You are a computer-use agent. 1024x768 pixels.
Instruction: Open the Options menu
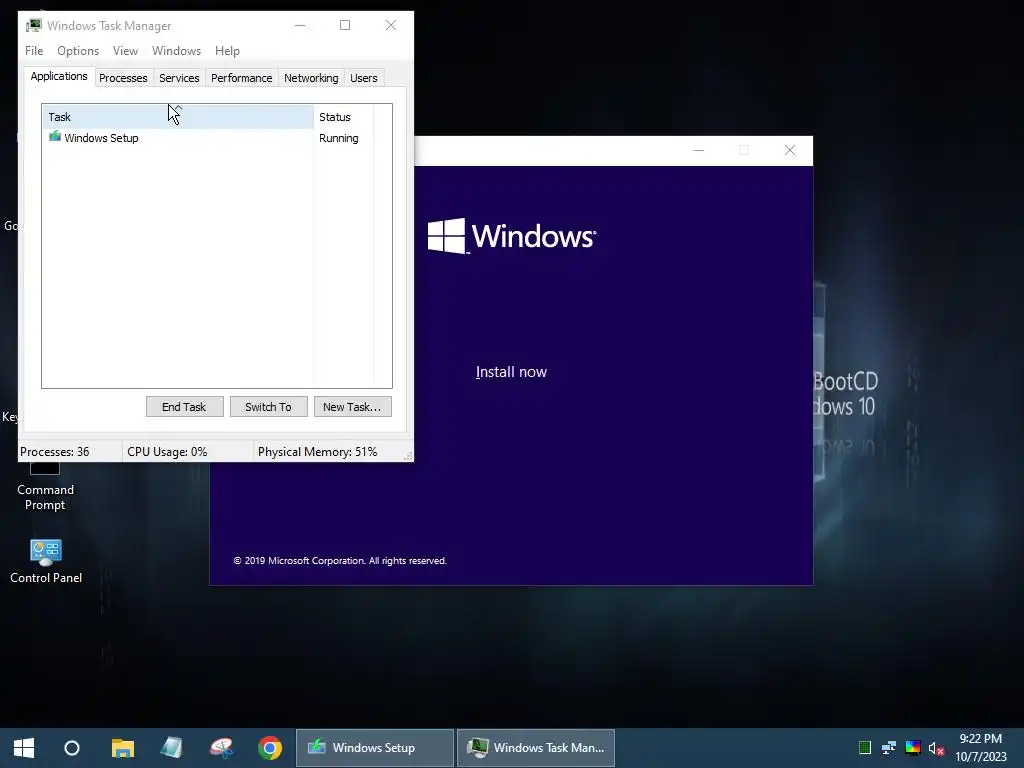78,51
